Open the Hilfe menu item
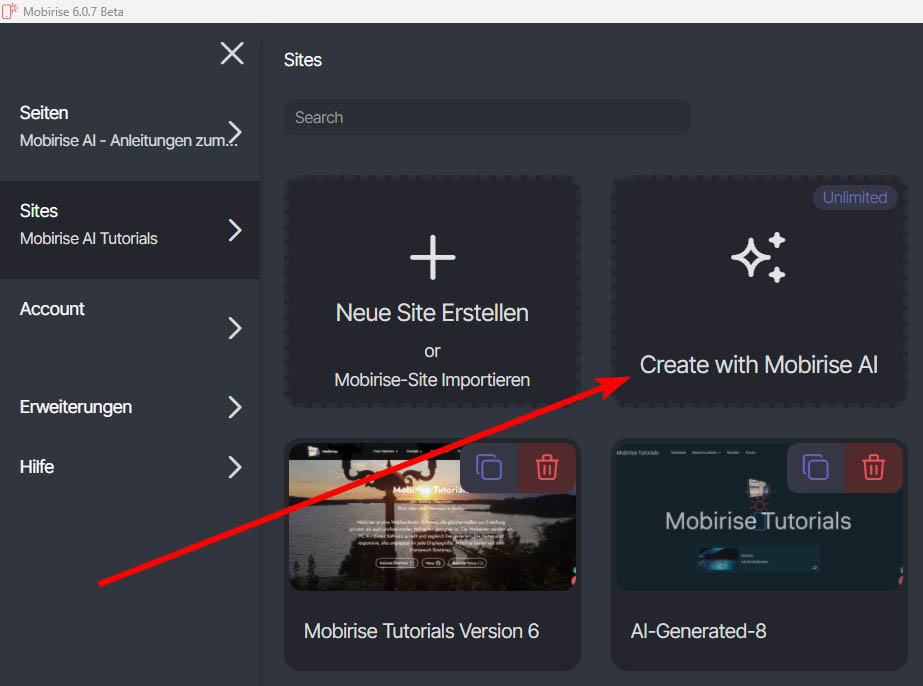The height and width of the screenshot is (686, 923). click(37, 467)
